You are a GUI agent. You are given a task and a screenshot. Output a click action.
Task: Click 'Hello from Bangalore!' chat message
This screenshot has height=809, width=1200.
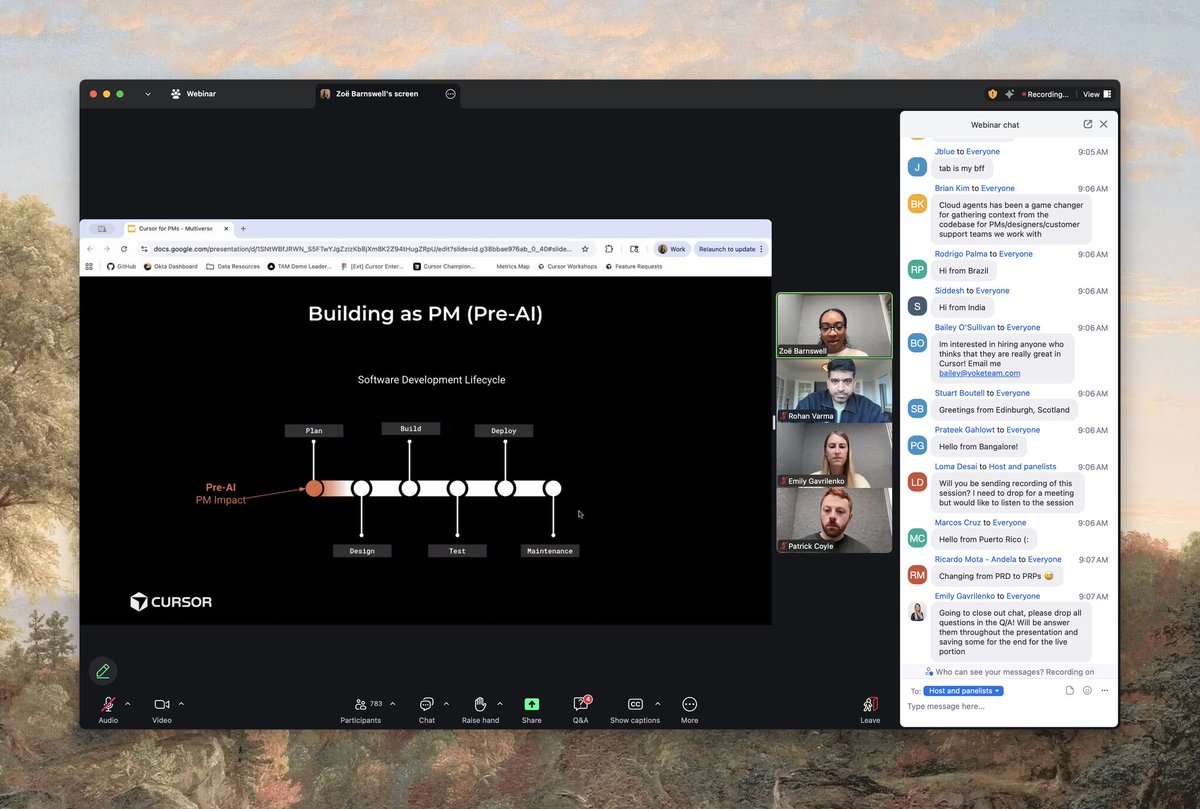[980, 446]
